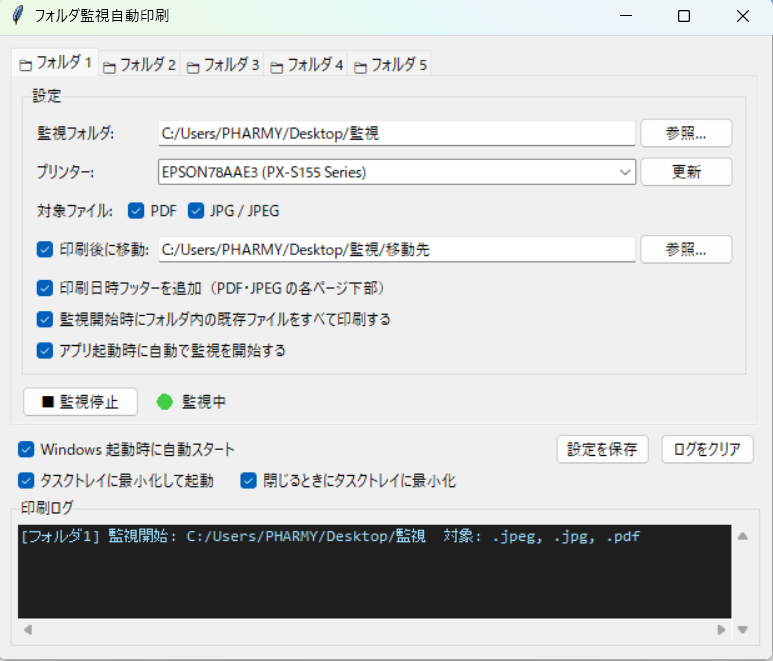Screen dimensions: 773x661
Task: Click 参照... next to 監視フォルダ
Action: (x=686, y=133)
